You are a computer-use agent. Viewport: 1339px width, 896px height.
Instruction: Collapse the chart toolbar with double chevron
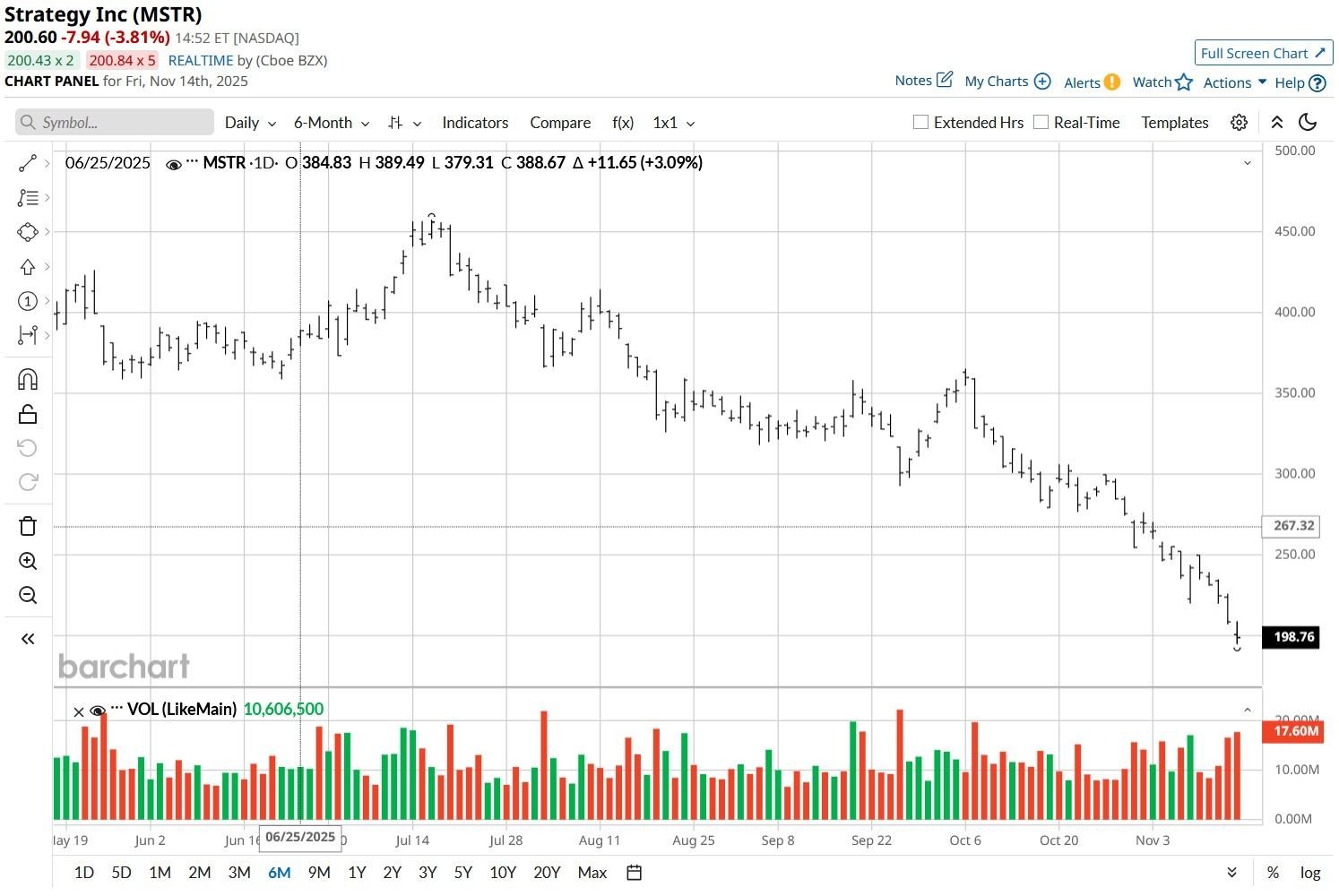[1277, 123]
